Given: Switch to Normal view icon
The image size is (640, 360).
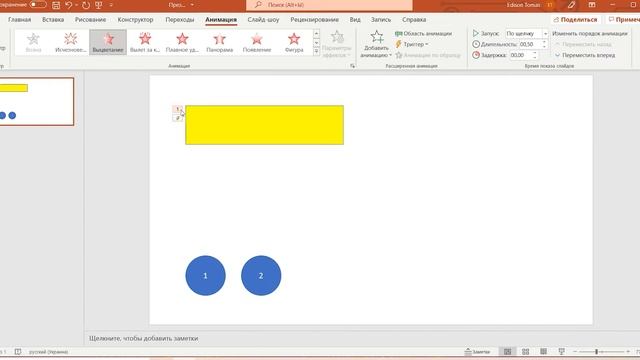Looking at the screenshot, I should pos(507,351).
